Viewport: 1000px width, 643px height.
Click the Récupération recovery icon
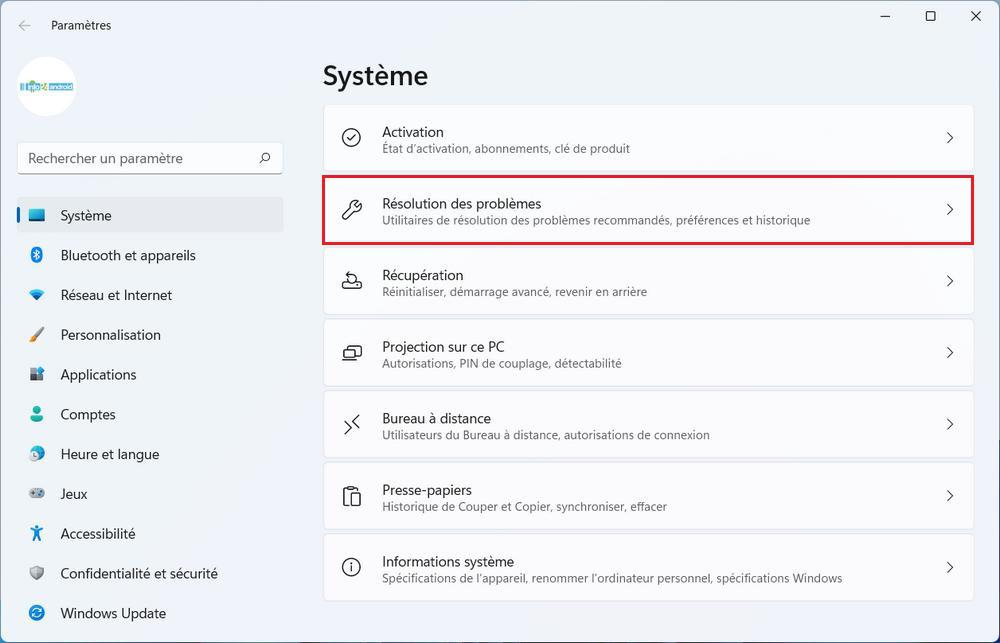(351, 281)
